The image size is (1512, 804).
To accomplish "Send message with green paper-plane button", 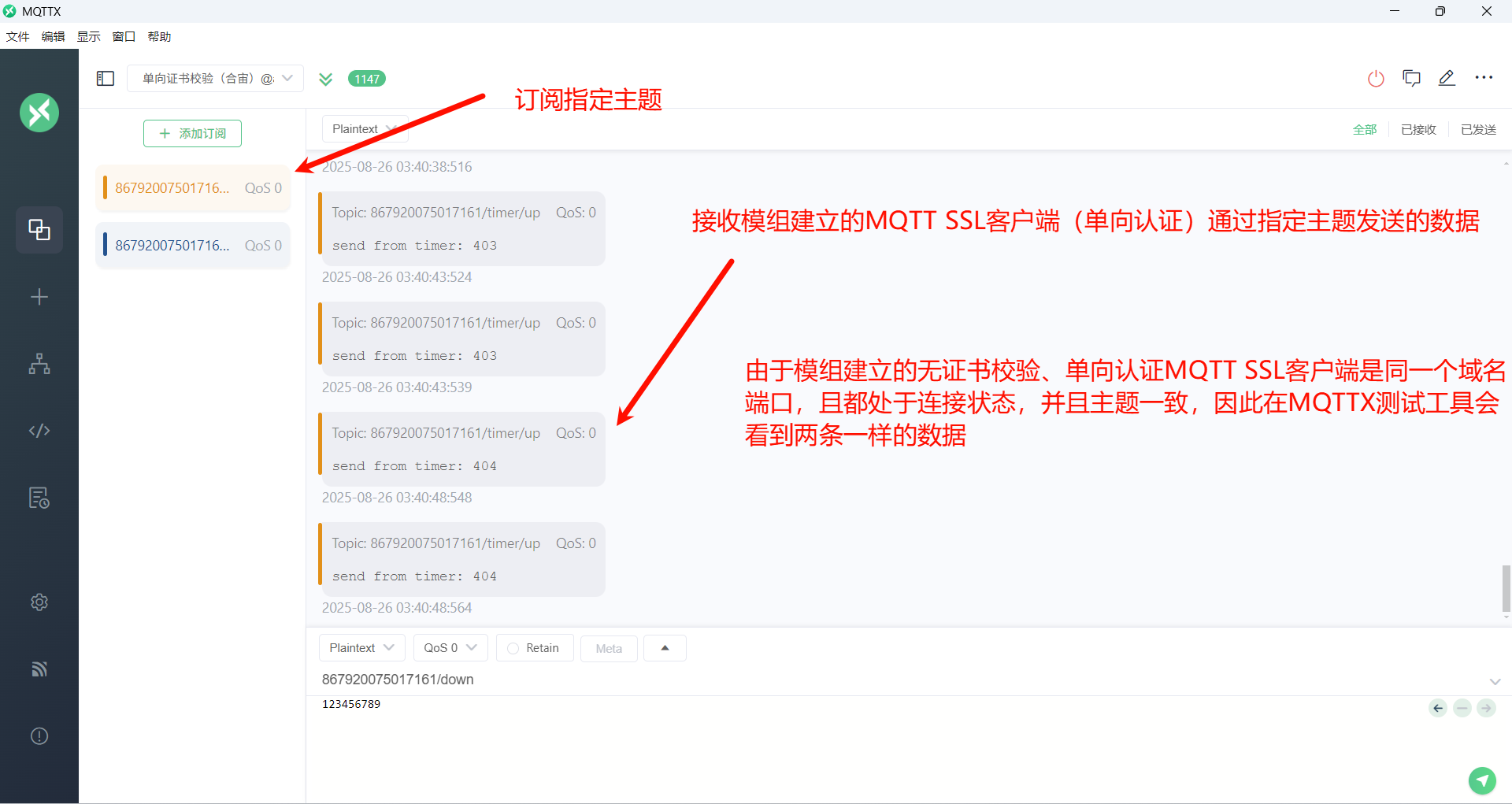I will pyautogui.click(x=1482, y=780).
